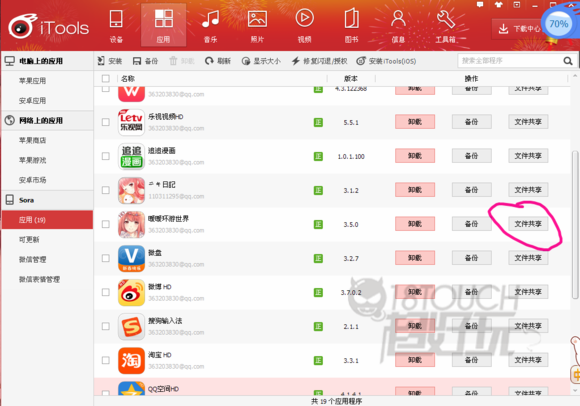Sort the list by the 名称 column header
The height and width of the screenshot is (406, 580).
128,78
